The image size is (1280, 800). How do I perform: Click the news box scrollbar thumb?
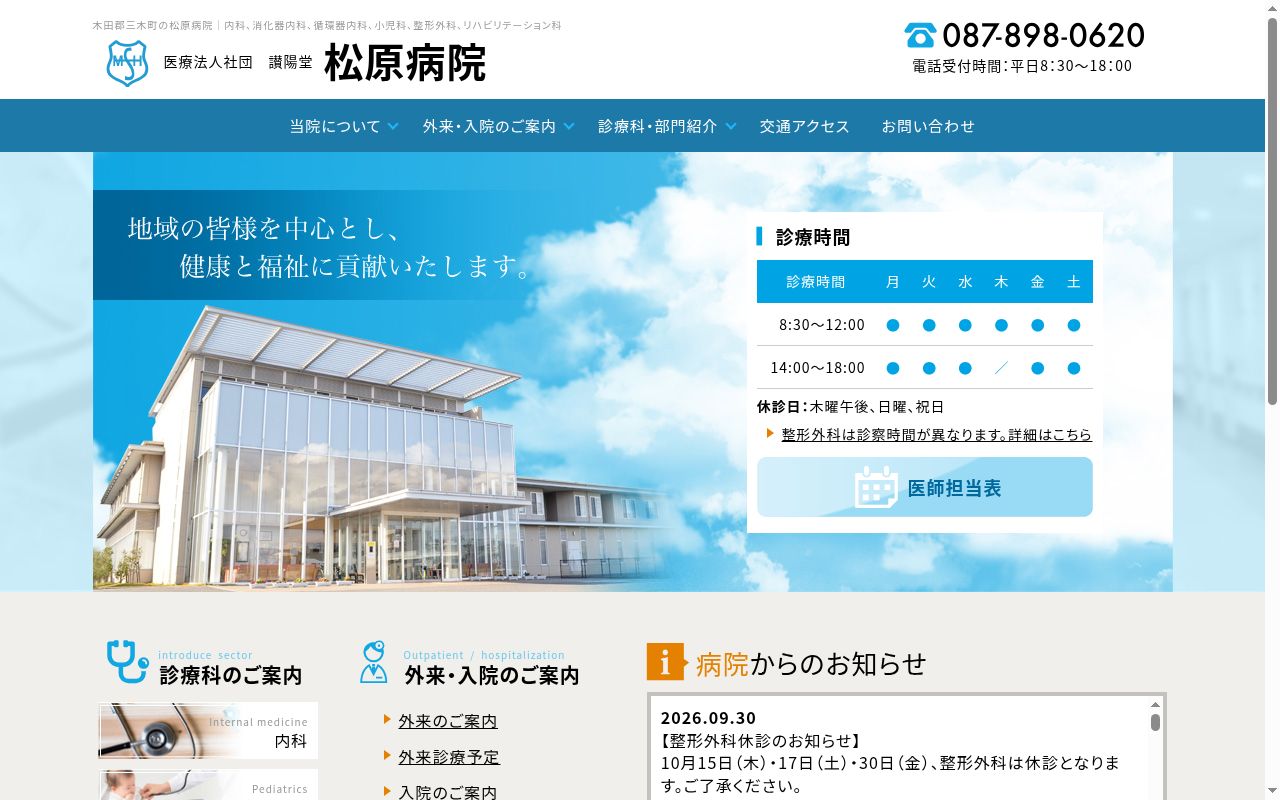pyautogui.click(x=1155, y=722)
